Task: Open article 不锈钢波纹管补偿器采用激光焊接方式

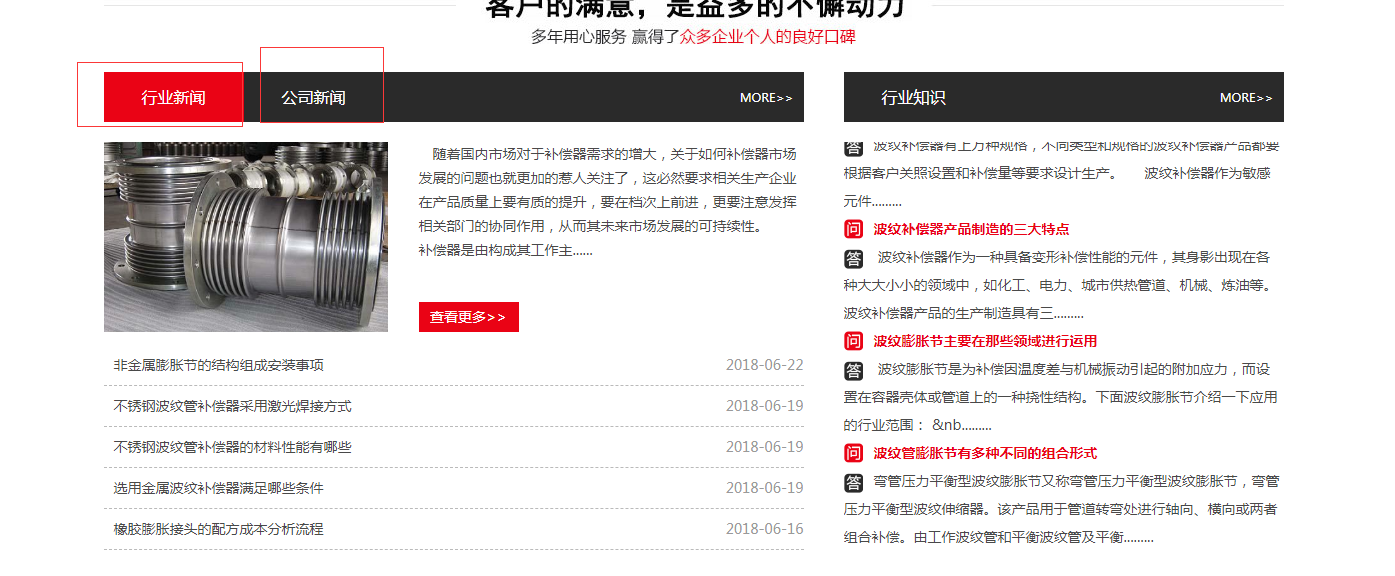Action: click(x=233, y=406)
